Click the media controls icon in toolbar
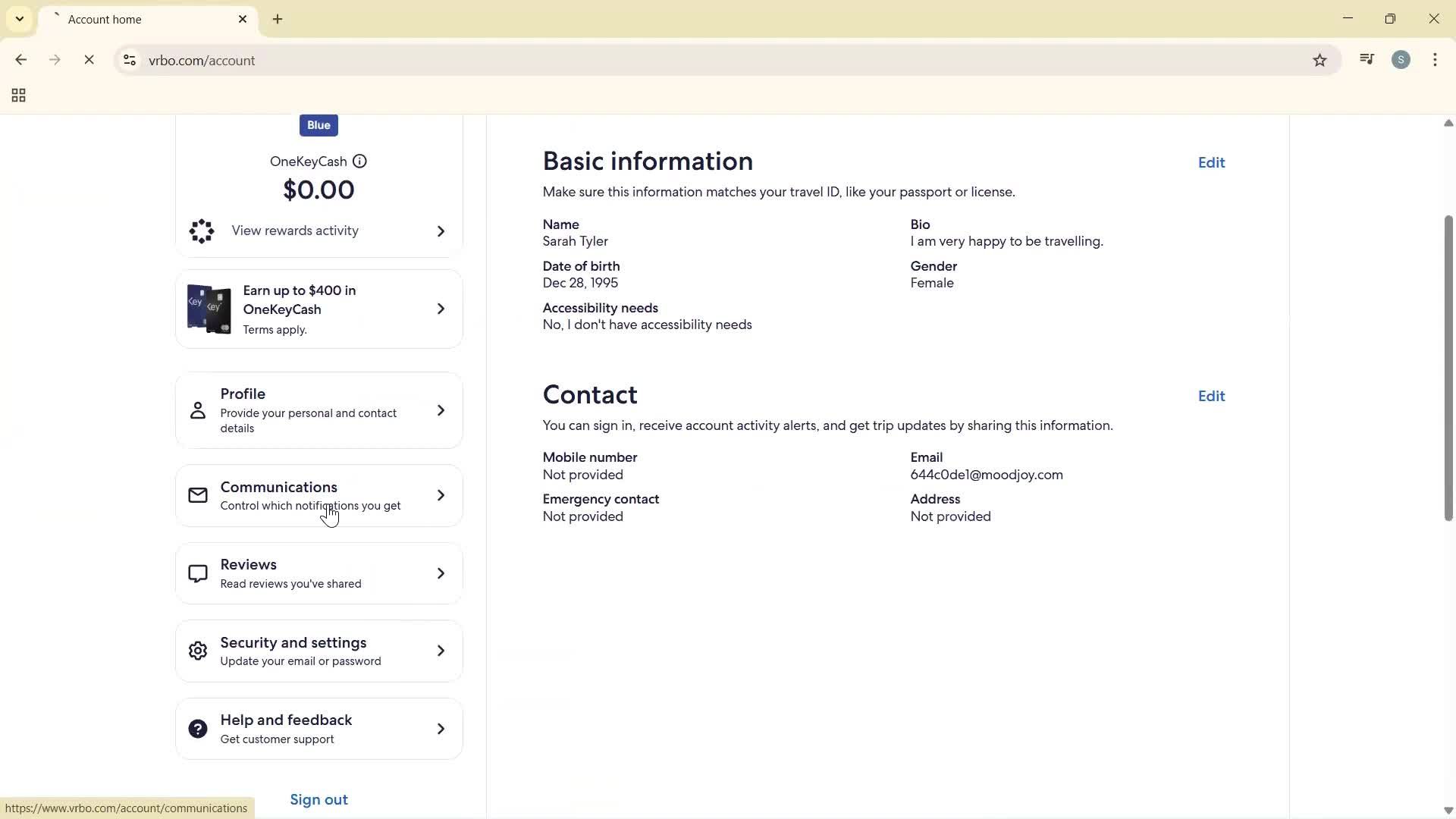Image resolution: width=1456 pixels, height=819 pixels. point(1367,59)
